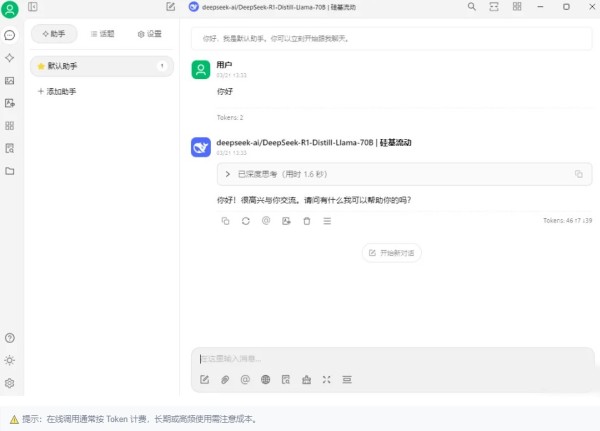Screen dimensions: 600x431
Task: Delete the assistant reply message
Action: point(307,221)
